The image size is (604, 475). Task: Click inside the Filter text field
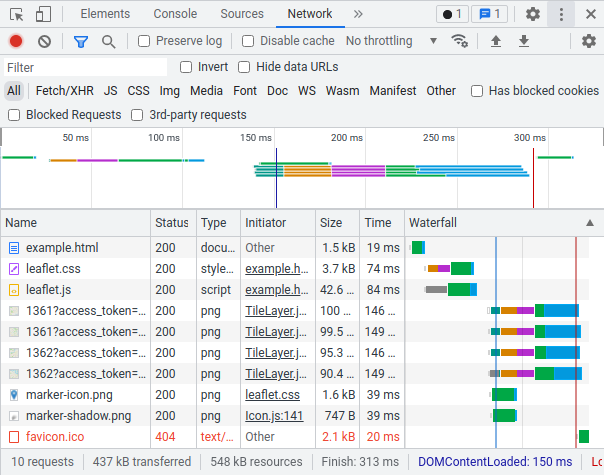click(86, 67)
